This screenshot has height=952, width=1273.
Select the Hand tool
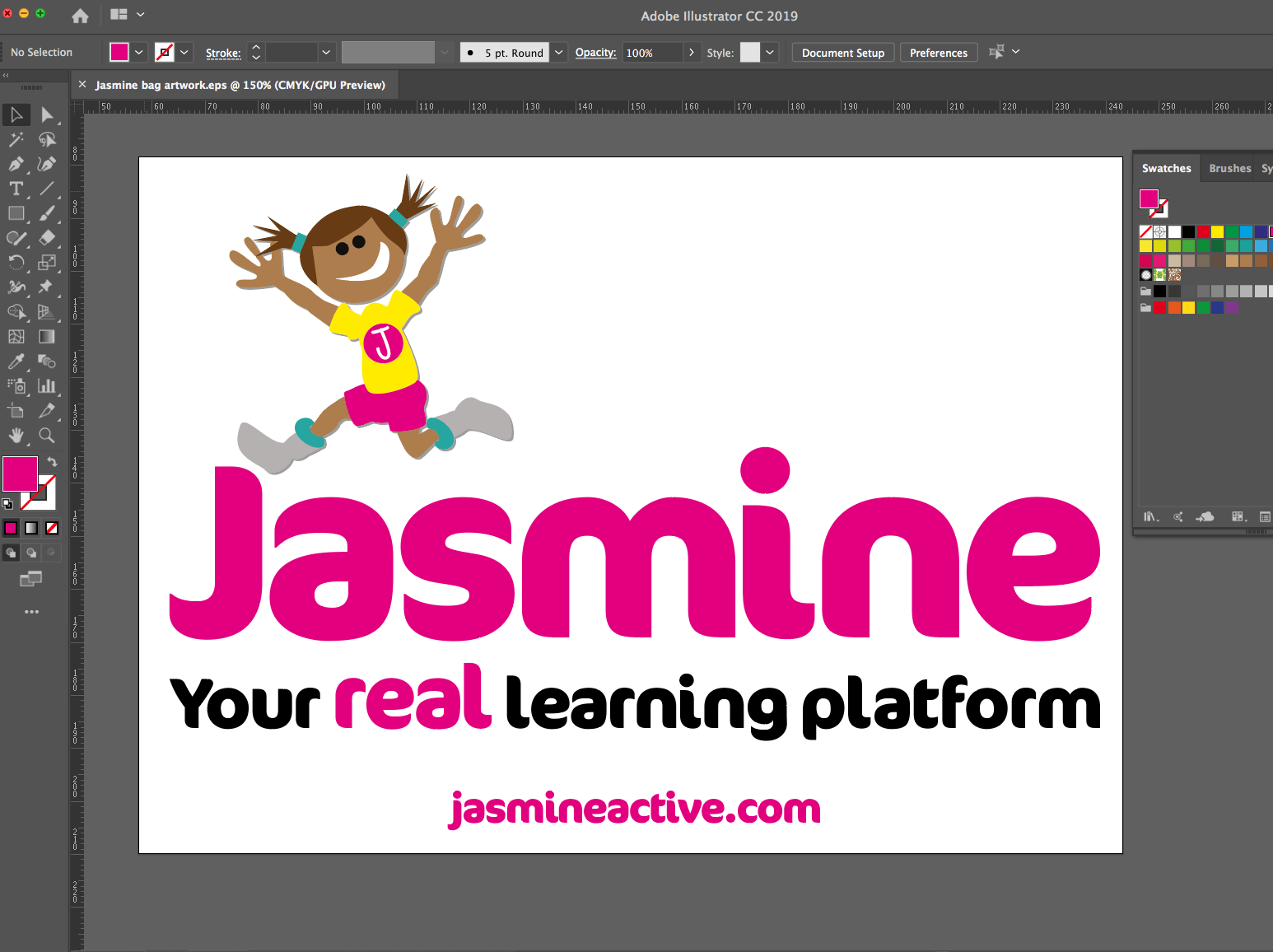16,436
